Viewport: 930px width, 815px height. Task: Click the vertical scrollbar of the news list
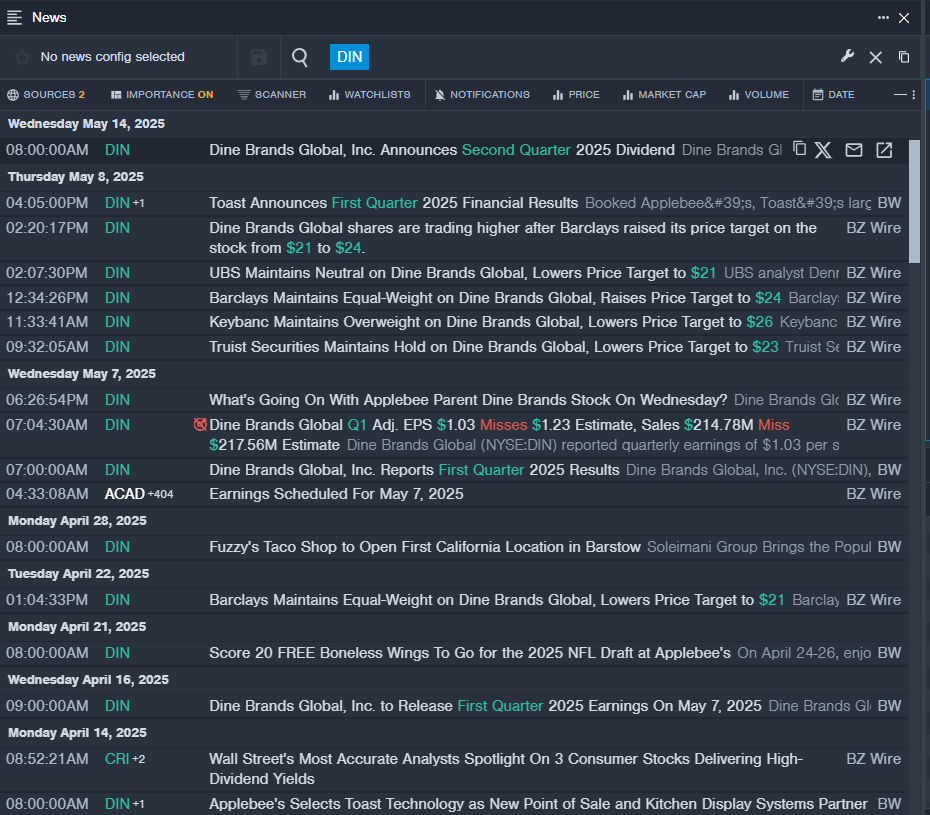tap(915, 202)
